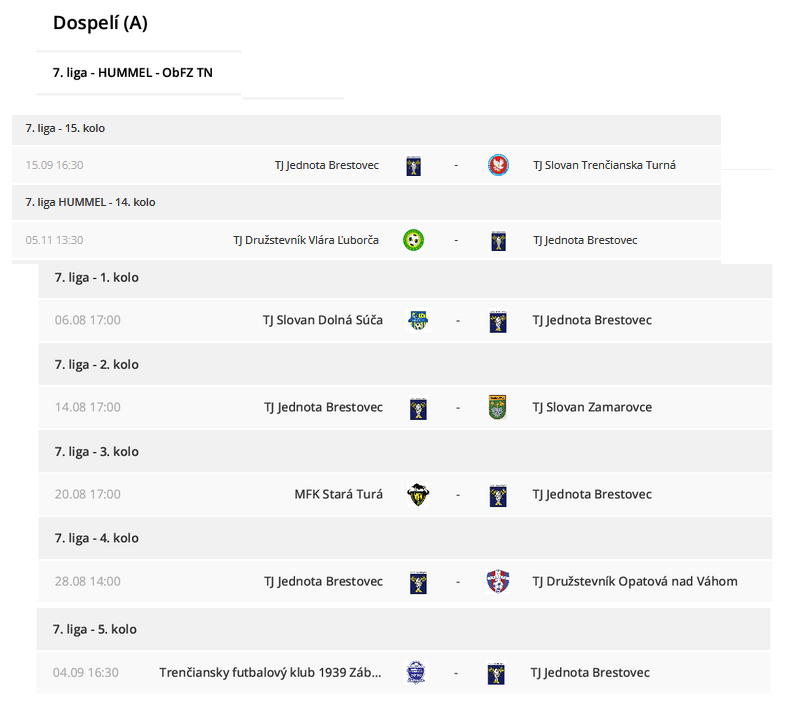Open the Dospelí (A) team heading
The width and height of the screenshot is (812, 703).
100,23
